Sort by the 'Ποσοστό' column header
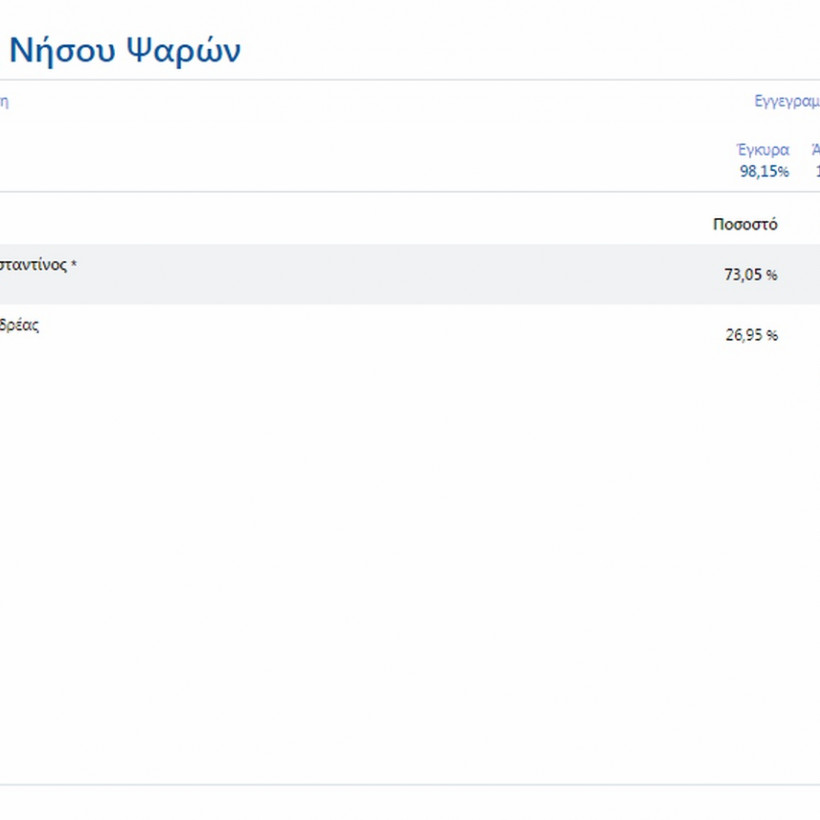This screenshot has height=820, width=820. (745, 224)
